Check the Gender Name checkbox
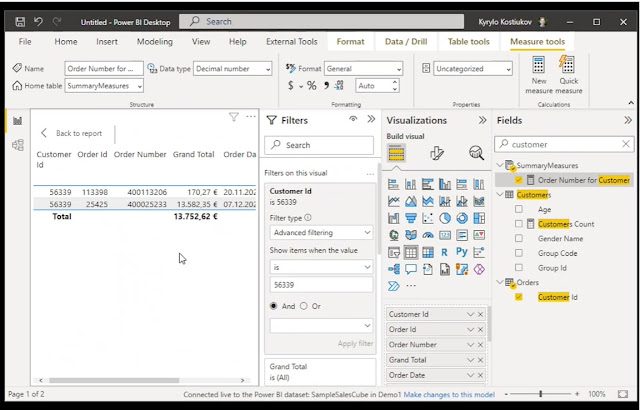Screen dimensions: 640x410 point(519,239)
